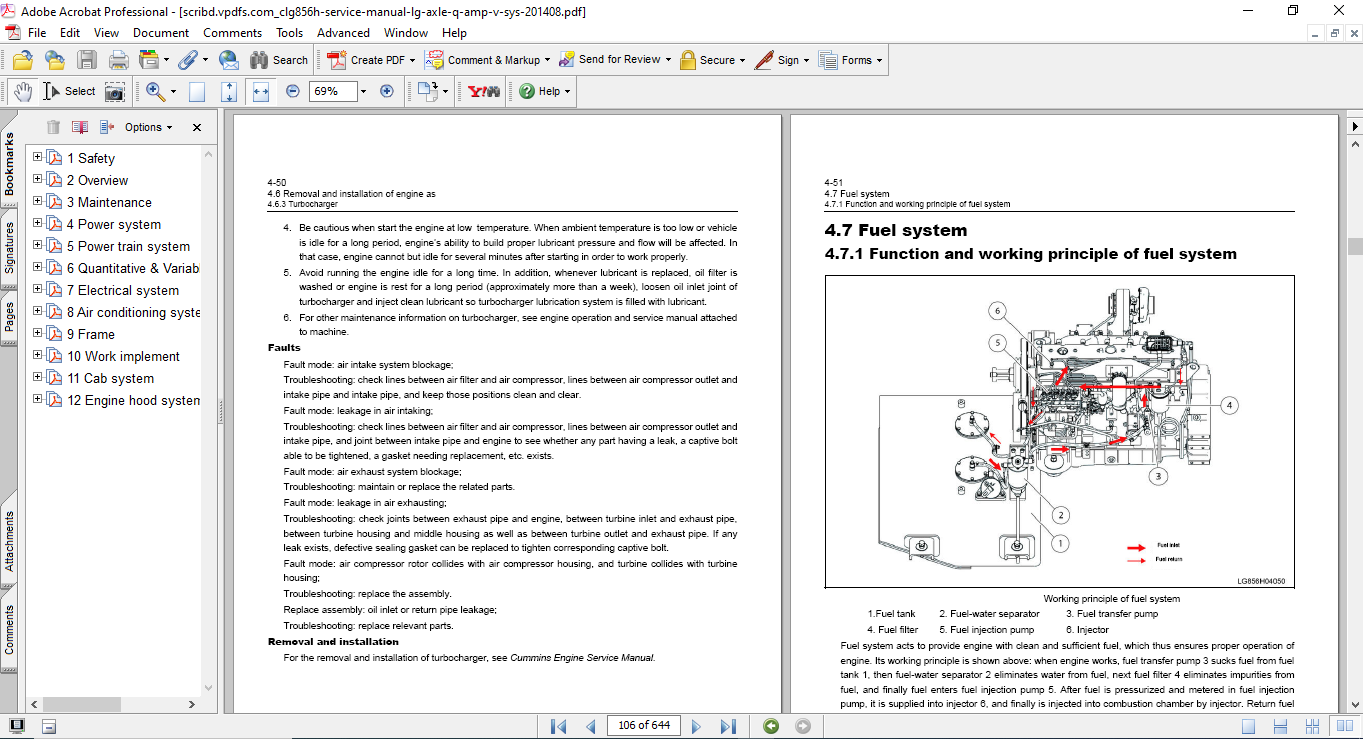The width and height of the screenshot is (1363, 739).
Task: Open the zoom percentage dropdown arrow
Action: (362, 91)
